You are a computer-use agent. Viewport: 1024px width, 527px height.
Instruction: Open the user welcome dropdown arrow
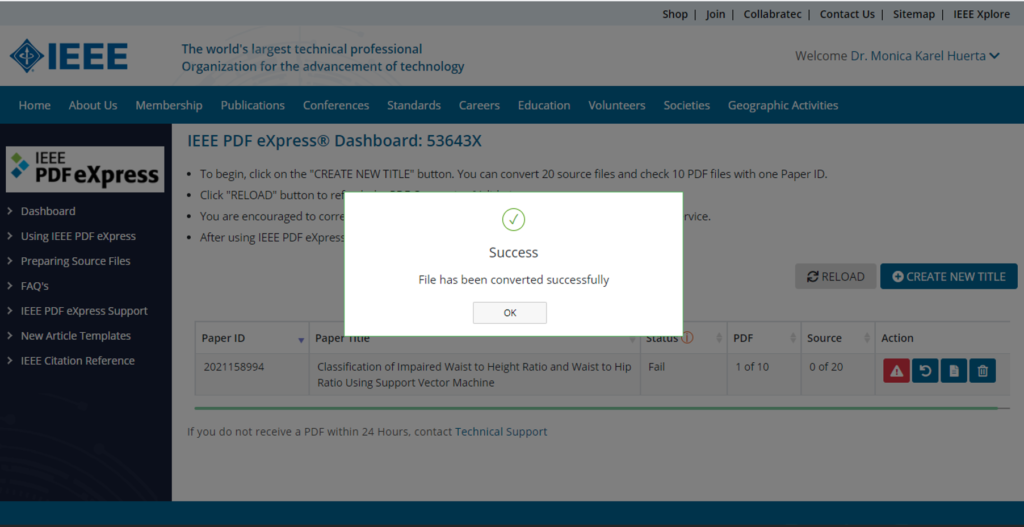click(994, 56)
